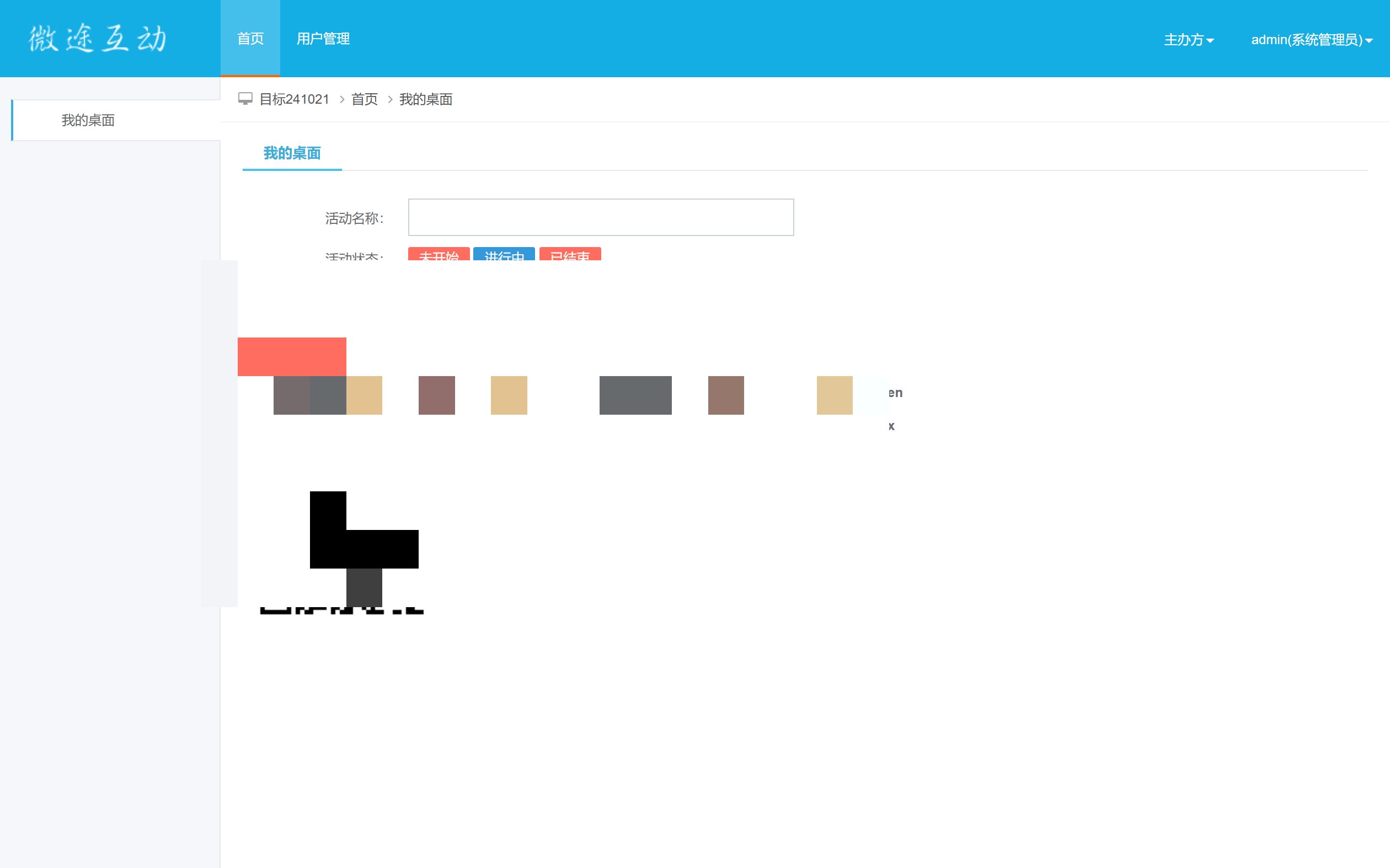1390x868 pixels.
Task: Open the admin(系统管理员) account menu
Action: 1311,40
